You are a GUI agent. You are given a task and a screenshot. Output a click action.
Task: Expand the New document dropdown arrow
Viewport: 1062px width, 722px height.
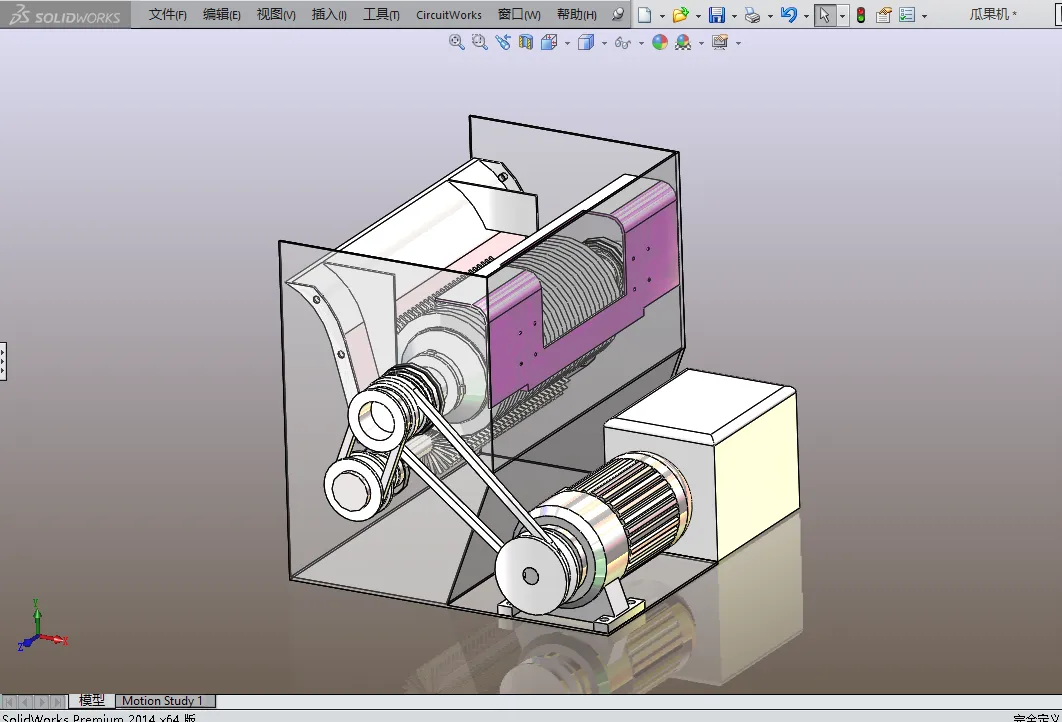[662, 16]
